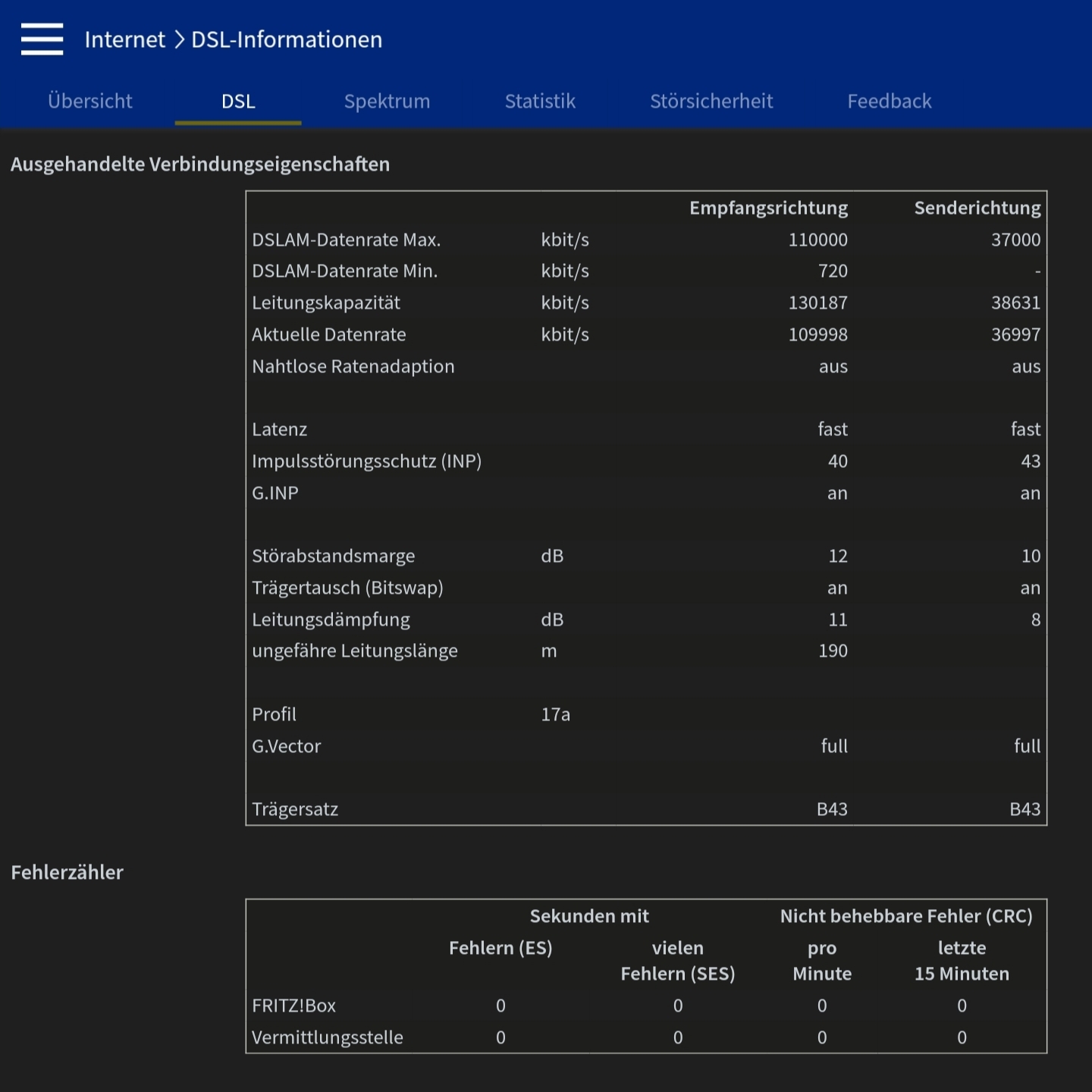Click the profile value 17a
The image size is (1092, 1092).
point(556,714)
